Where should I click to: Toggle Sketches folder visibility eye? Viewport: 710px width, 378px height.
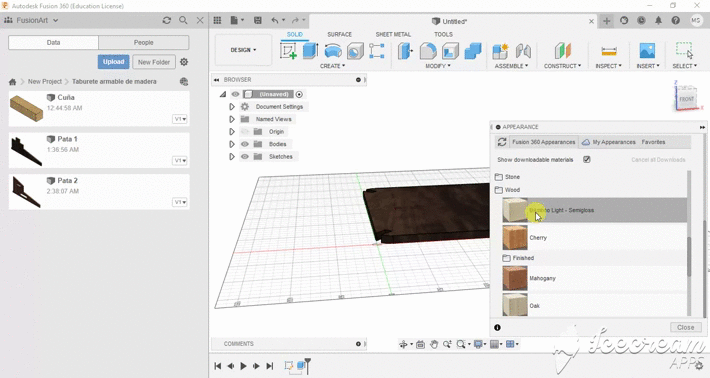pyautogui.click(x=245, y=157)
